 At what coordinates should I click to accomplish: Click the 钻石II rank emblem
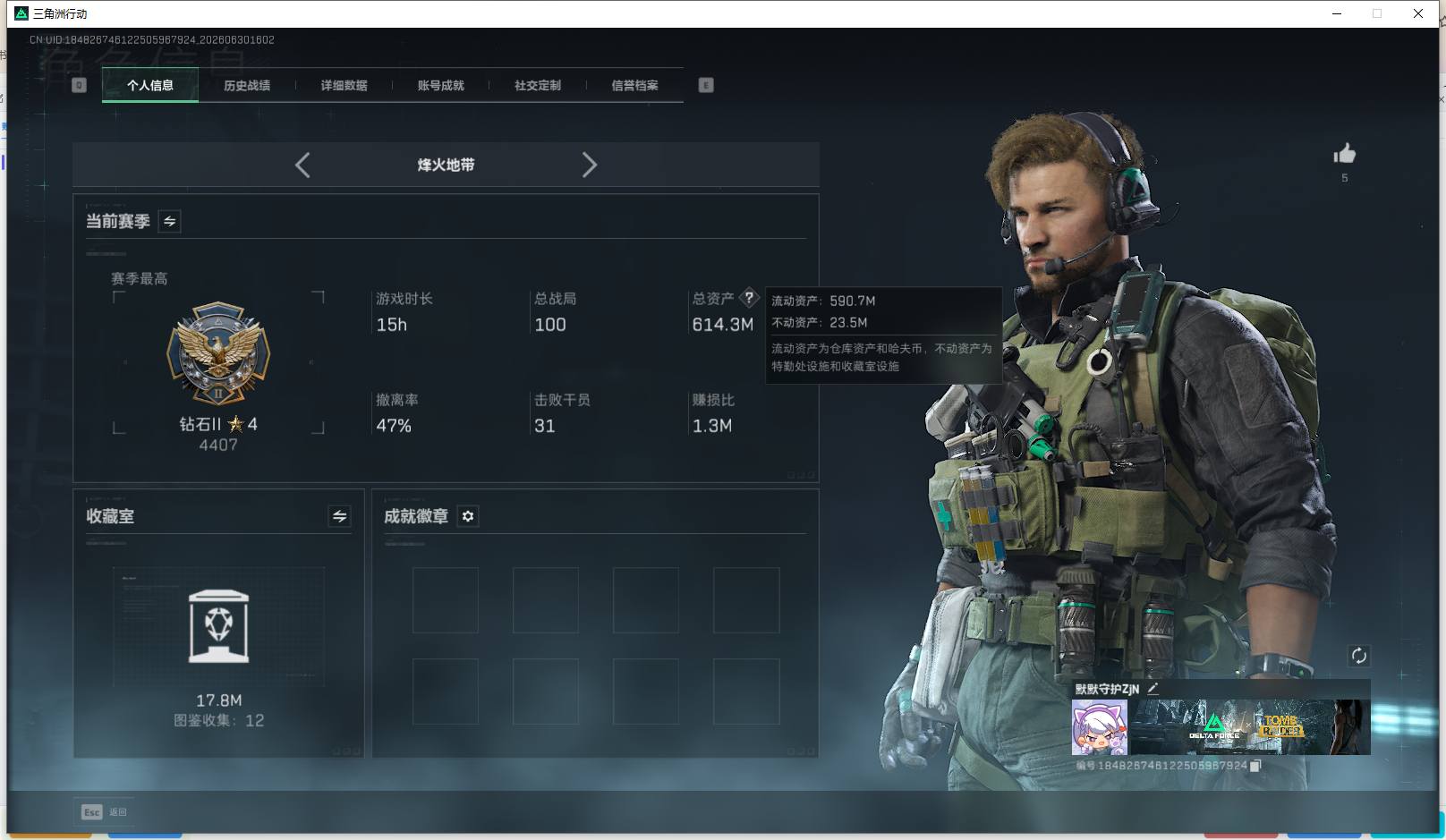[218, 352]
